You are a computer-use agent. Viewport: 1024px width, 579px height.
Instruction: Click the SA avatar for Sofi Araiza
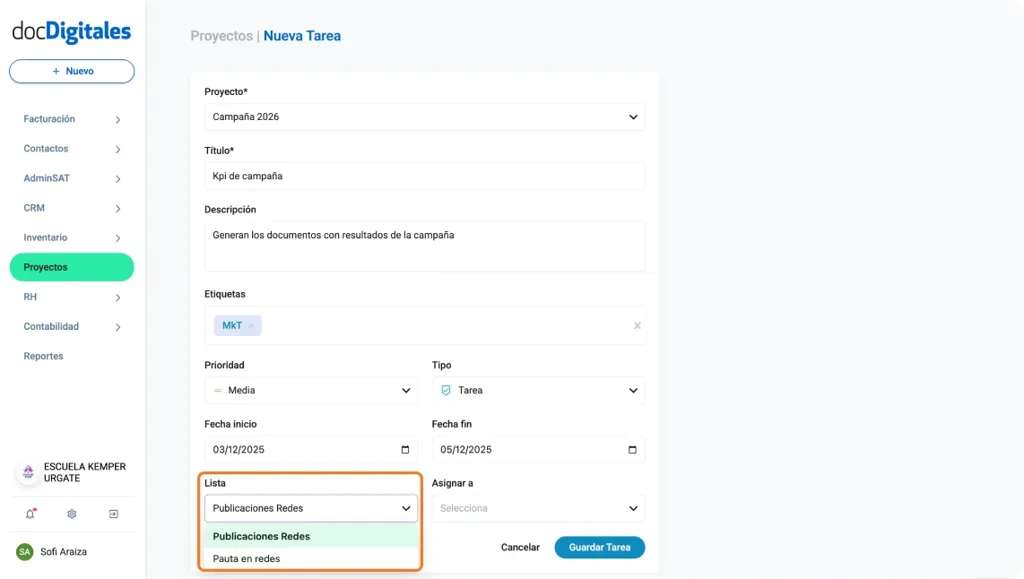(x=27, y=551)
